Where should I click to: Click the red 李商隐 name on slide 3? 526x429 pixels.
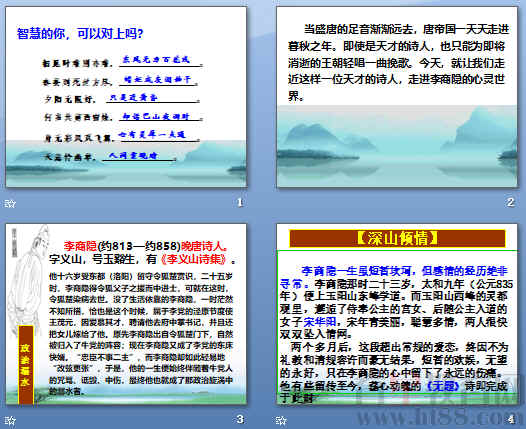click(x=80, y=246)
